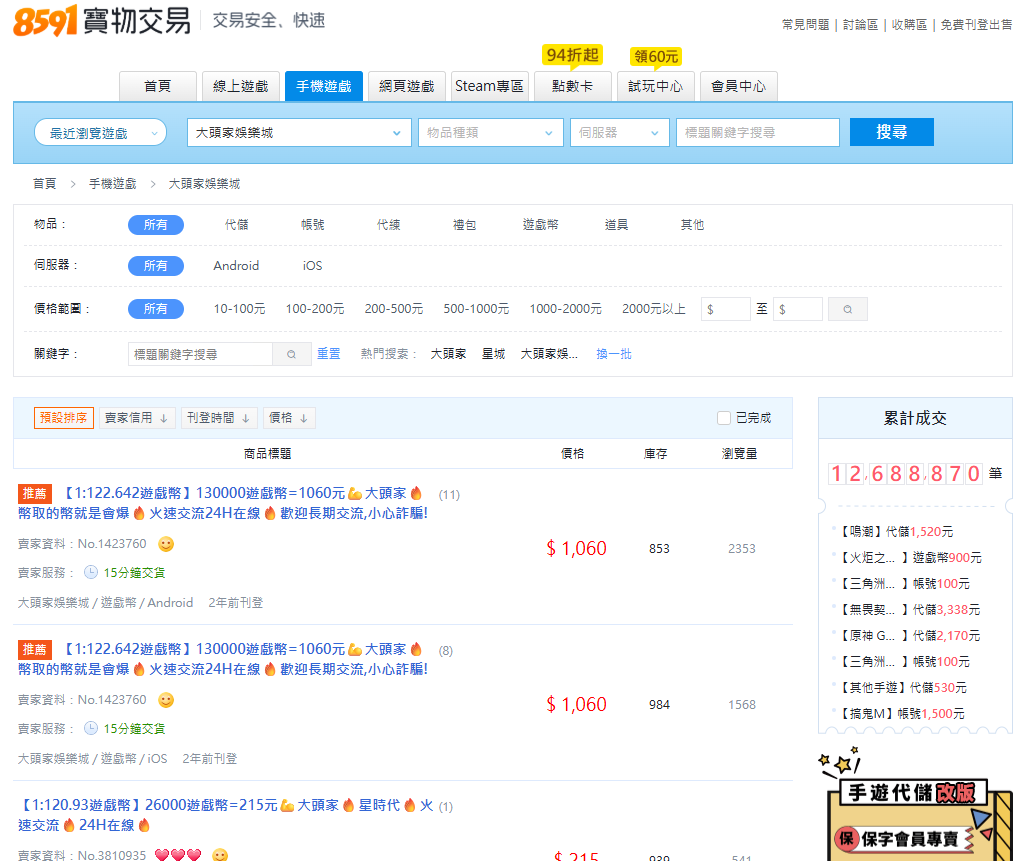Select the 預設排序 sort option

point(63,418)
